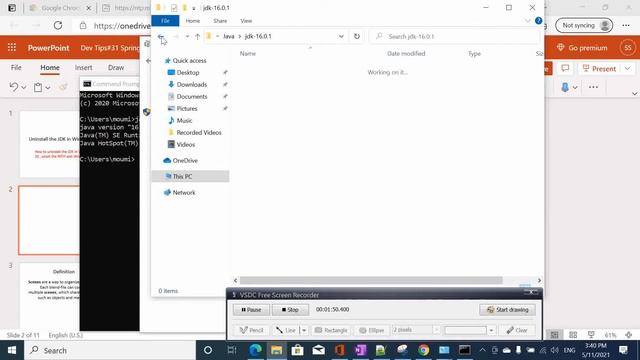Select slide 1 thumbnail
Viewport: 640px width, 360px height.
pos(49,144)
